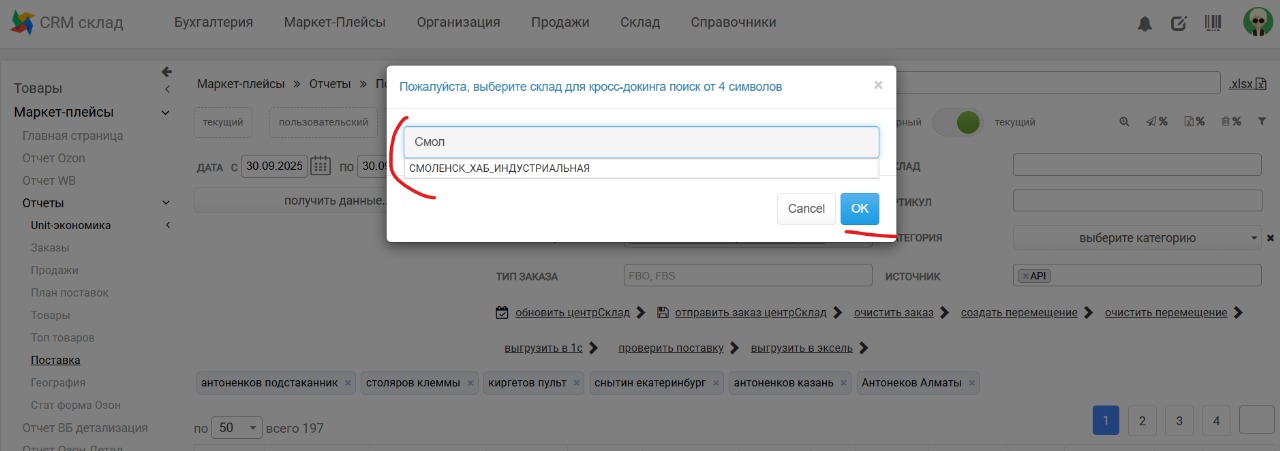Click the barcode scanner icon

click(1213, 23)
